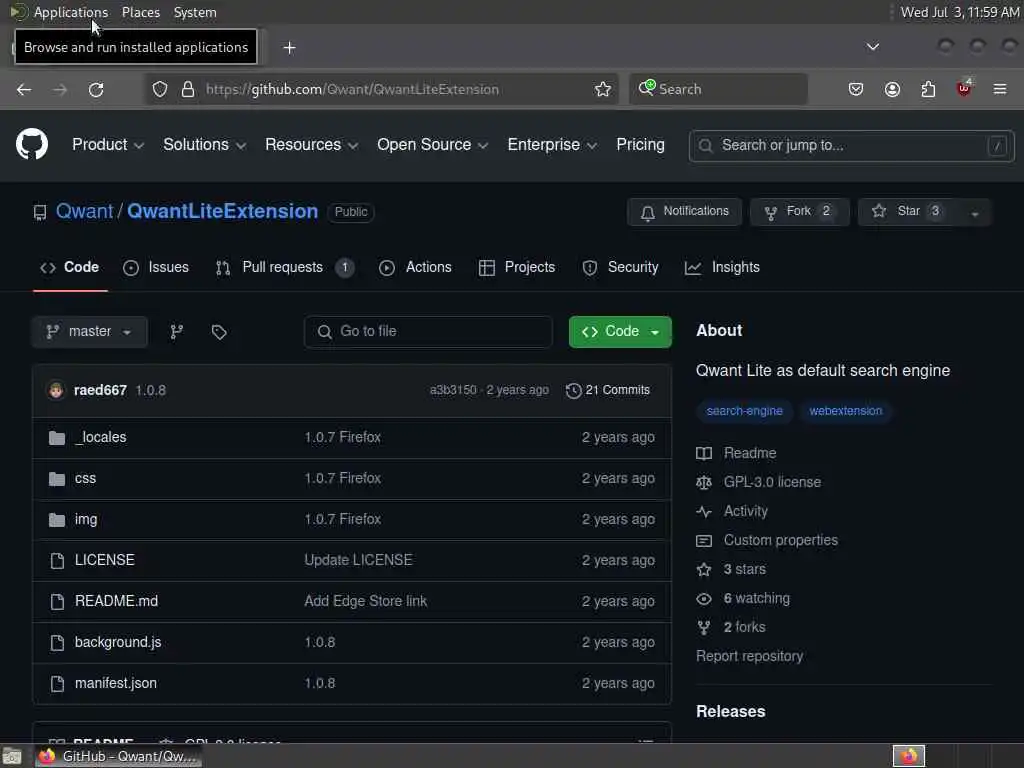
Task: Click the Firefox icon in system tray
Action: click(909, 756)
